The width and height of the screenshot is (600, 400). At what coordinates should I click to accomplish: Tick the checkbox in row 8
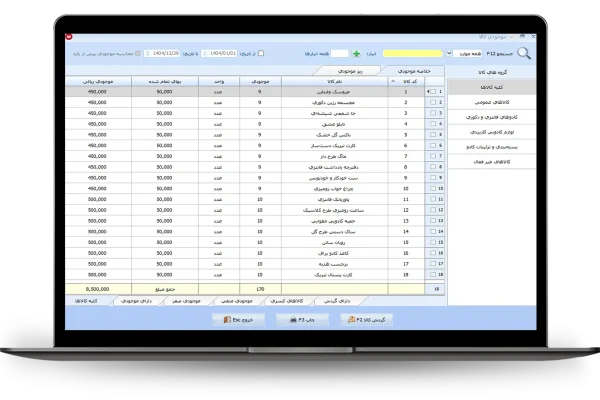click(x=433, y=167)
